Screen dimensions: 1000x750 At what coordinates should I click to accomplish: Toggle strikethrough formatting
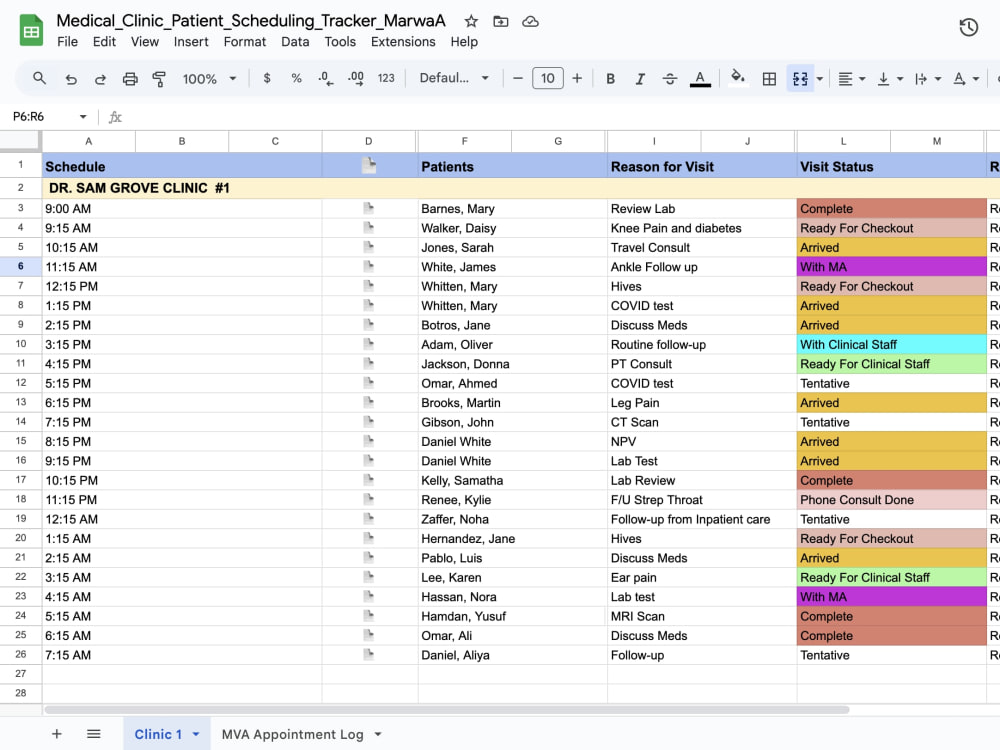point(670,78)
